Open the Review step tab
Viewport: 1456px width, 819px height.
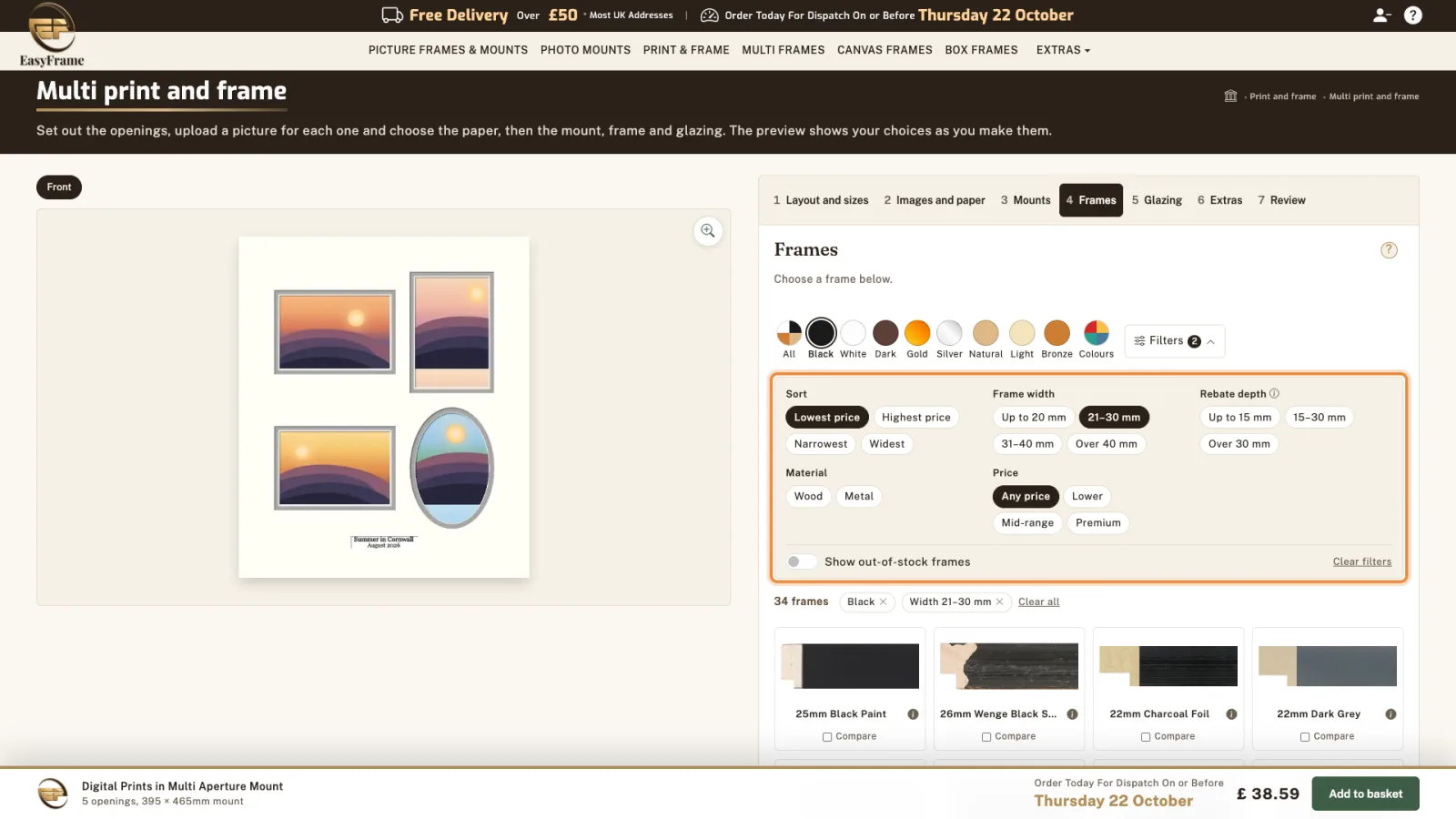[x=1281, y=200]
